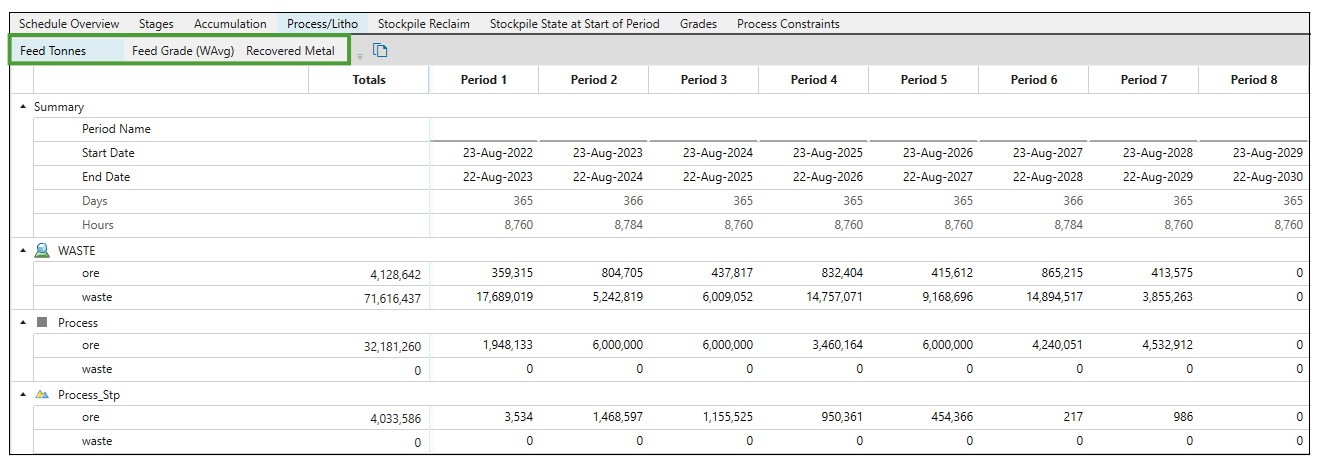Click the Process_Stp stockpile icon
Viewport: 1319px width, 461px height.
pos(42,395)
